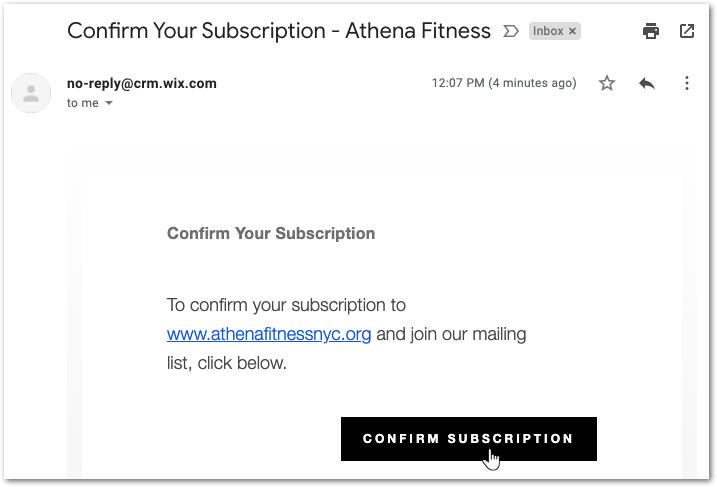Click the 'Confirm Your Subscription' body heading
This screenshot has height=487, width=717.
271,233
